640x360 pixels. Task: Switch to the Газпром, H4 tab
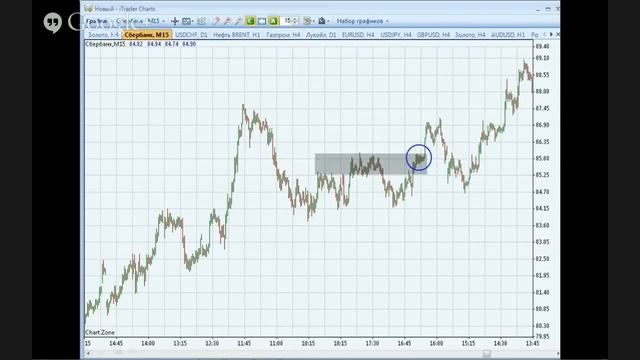click(283, 35)
